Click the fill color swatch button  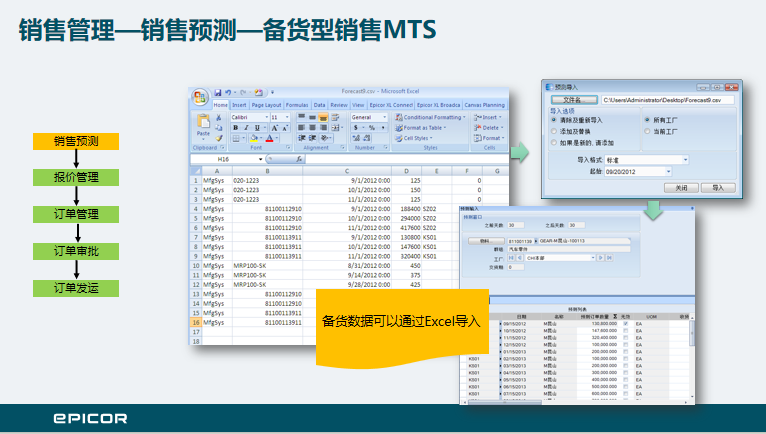[255, 138]
